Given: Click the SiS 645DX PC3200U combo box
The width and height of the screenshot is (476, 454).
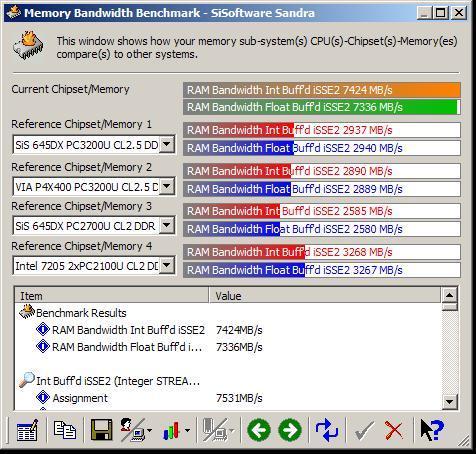Looking at the screenshot, I should tap(94, 144).
